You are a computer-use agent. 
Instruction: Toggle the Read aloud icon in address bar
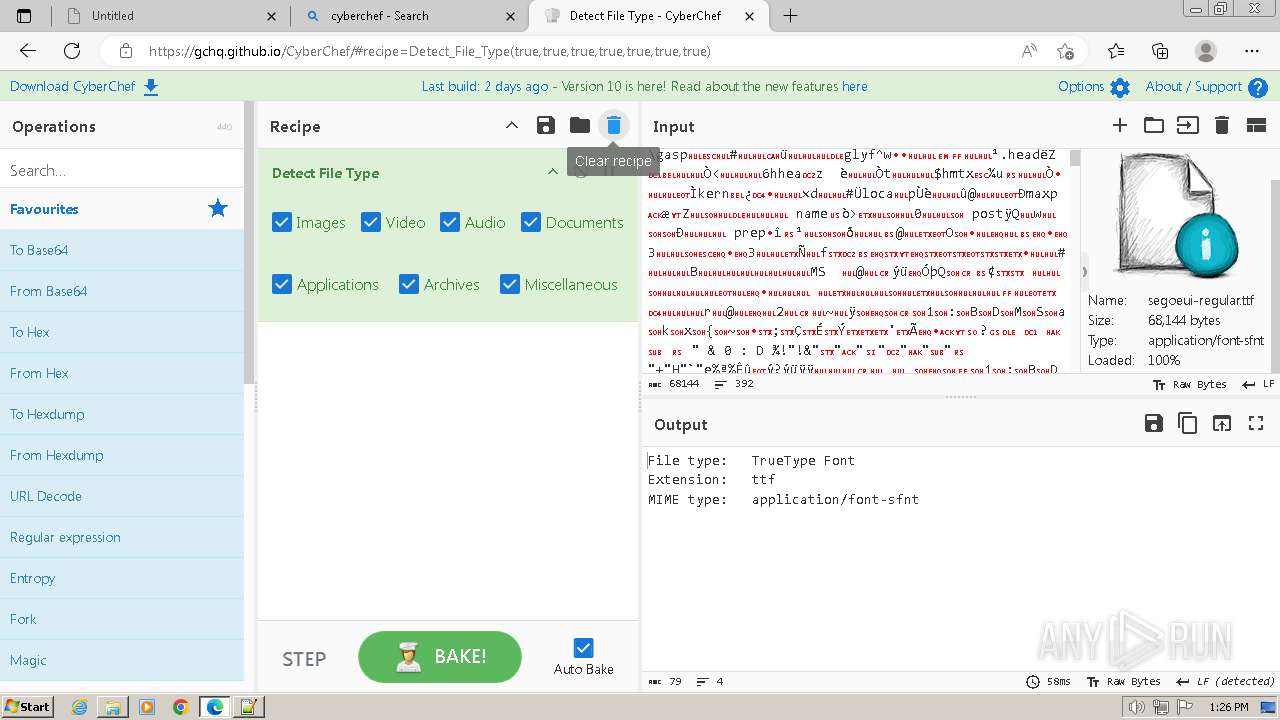pyautogui.click(x=1029, y=51)
